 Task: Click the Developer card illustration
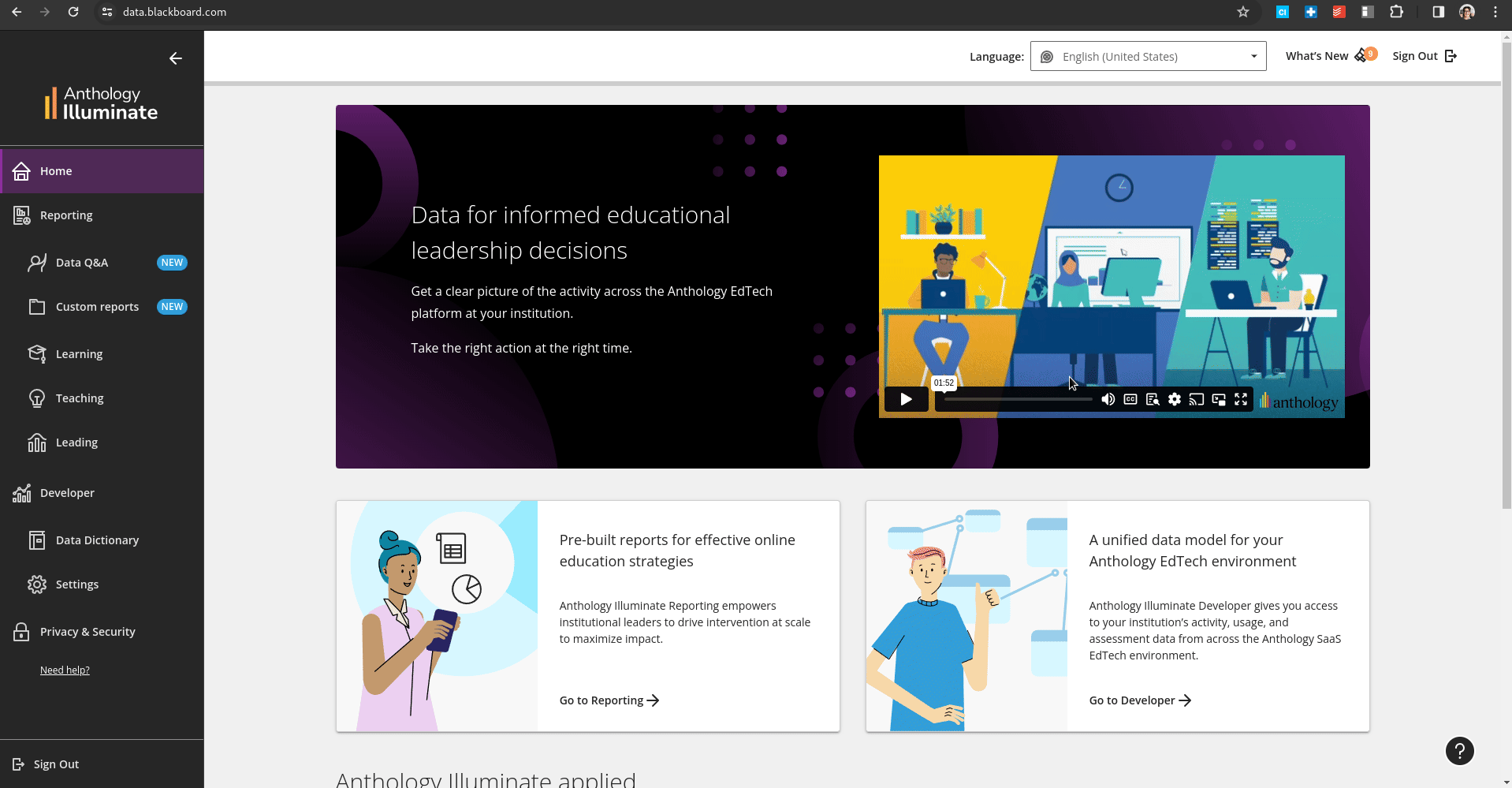[x=966, y=616]
